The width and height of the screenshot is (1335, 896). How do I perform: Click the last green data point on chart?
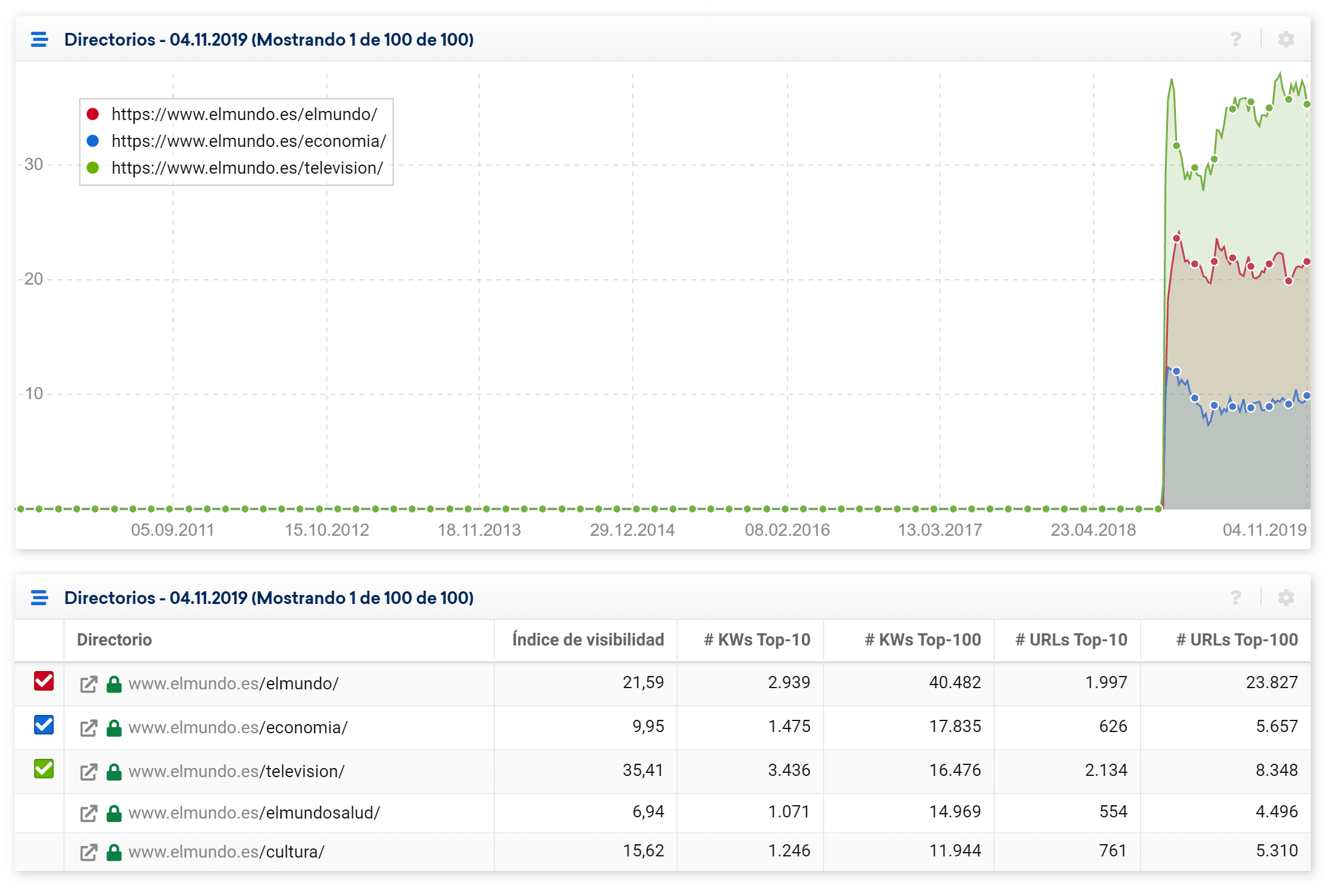click(1307, 105)
